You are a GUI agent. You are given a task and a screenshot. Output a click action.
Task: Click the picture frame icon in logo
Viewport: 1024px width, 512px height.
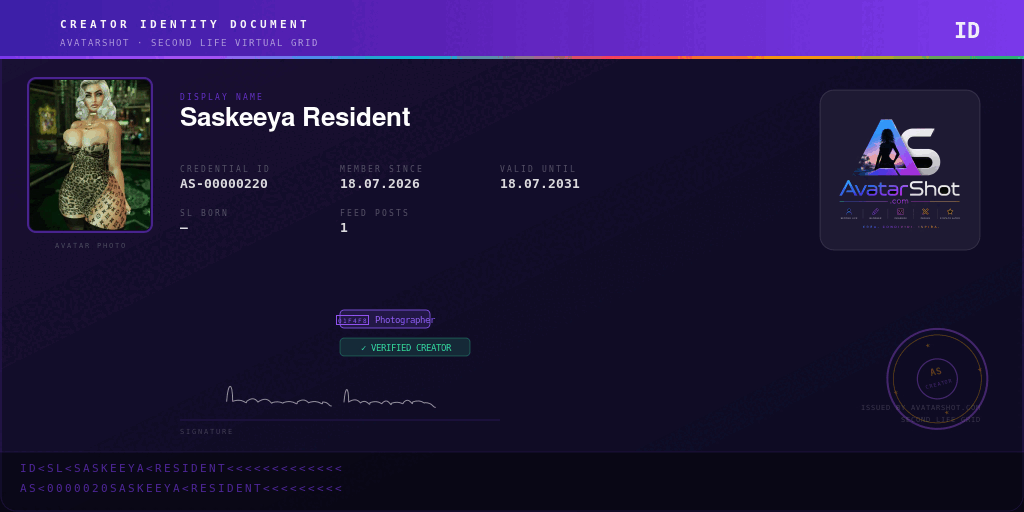coord(901,212)
